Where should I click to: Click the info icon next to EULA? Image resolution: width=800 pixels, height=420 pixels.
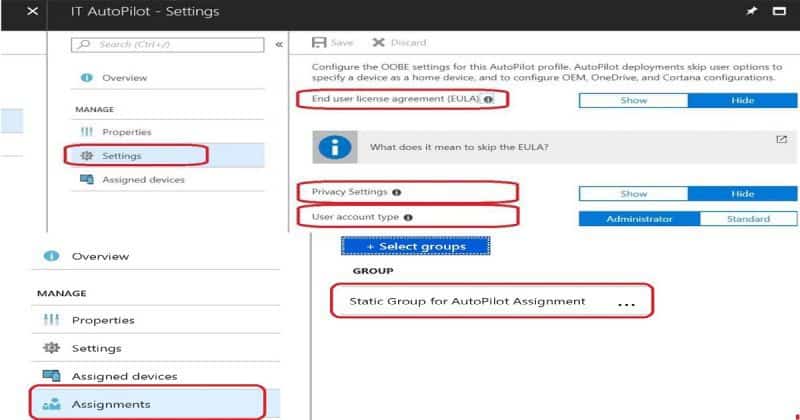[488, 100]
